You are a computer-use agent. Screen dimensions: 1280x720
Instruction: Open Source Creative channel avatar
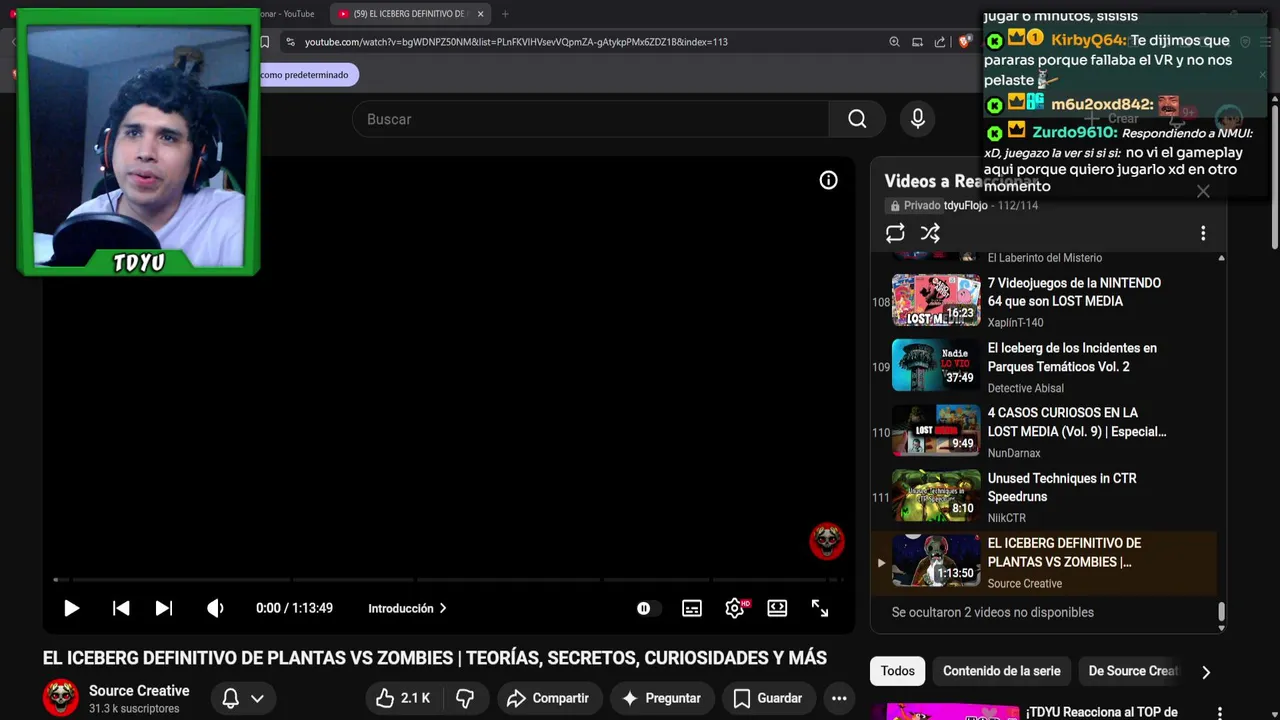point(61,698)
